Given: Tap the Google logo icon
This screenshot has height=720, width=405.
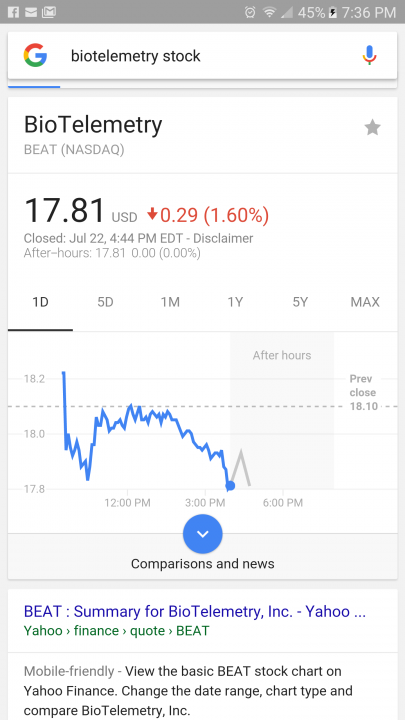Looking at the screenshot, I should coord(35,56).
